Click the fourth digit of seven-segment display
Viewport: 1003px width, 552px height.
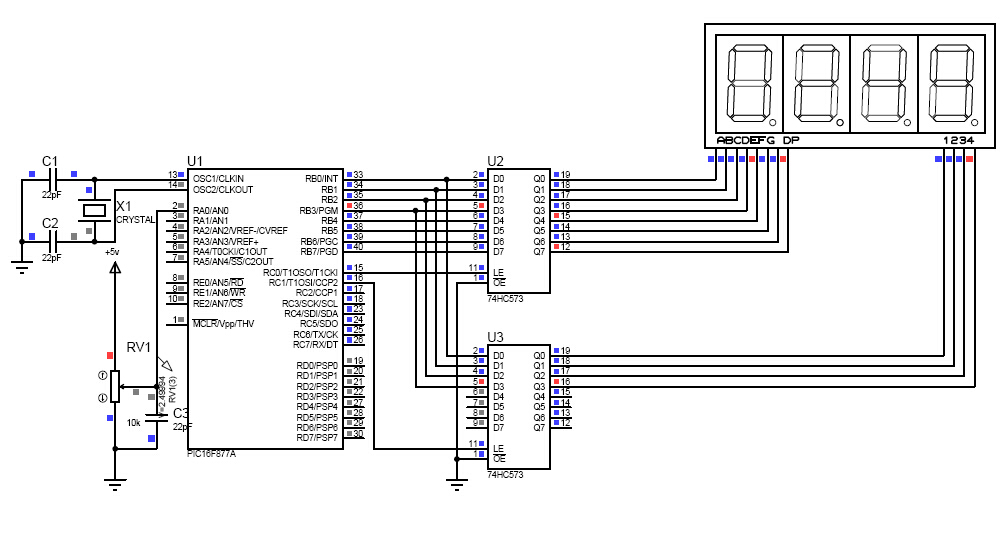pyautogui.click(x=952, y=84)
